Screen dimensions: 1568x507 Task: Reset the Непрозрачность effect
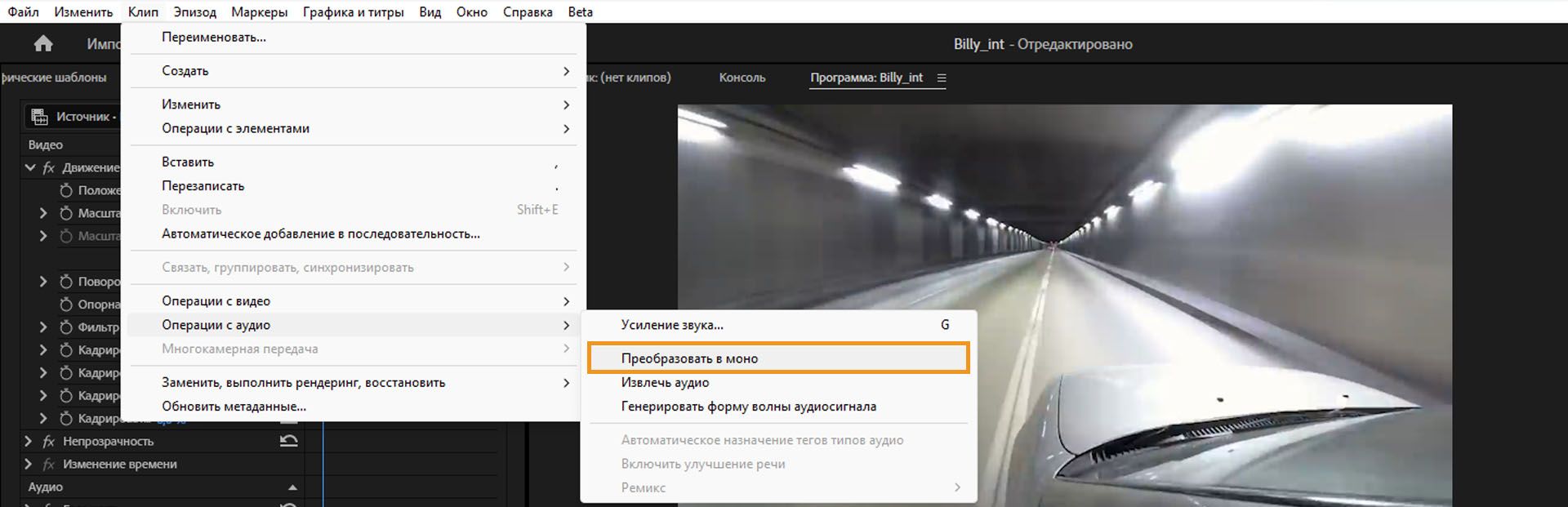[288, 441]
